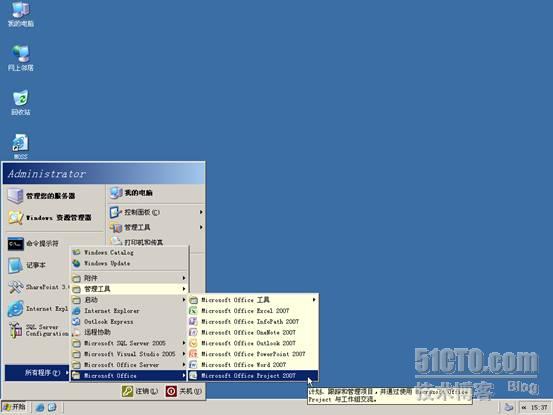Launch Microsoft Office Excel 2007

(253, 311)
